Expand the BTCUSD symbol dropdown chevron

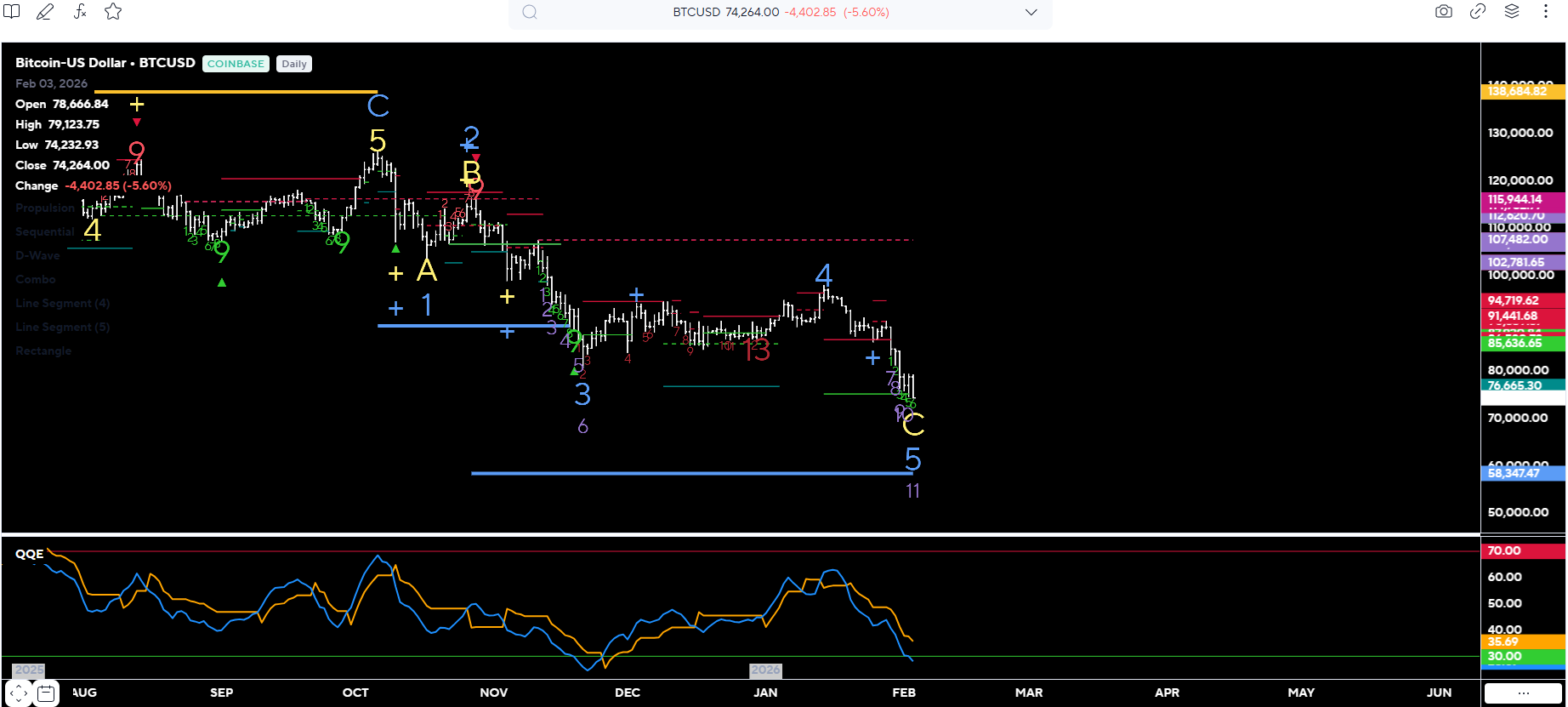coord(1031,13)
